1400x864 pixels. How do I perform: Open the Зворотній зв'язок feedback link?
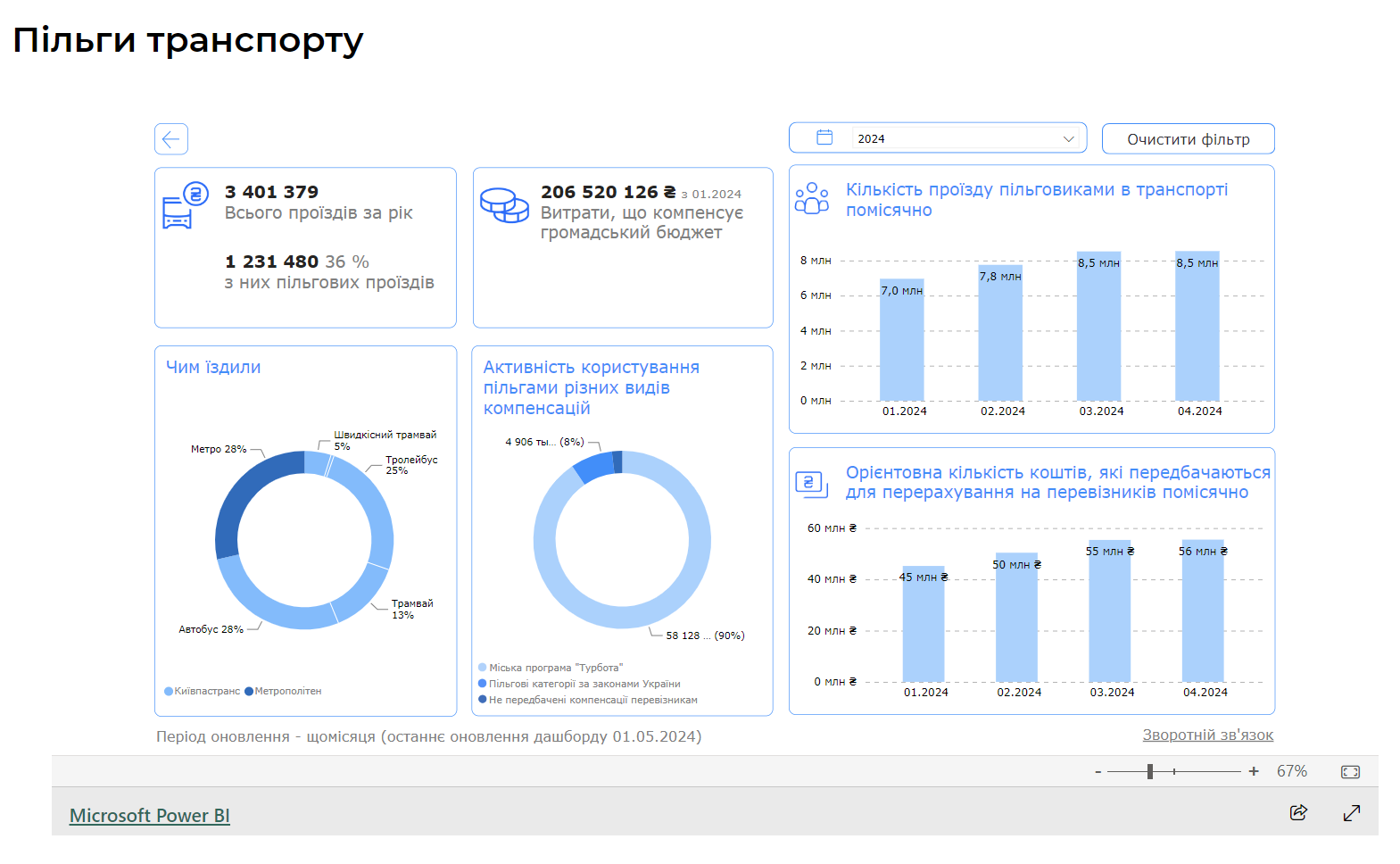[x=1207, y=735]
